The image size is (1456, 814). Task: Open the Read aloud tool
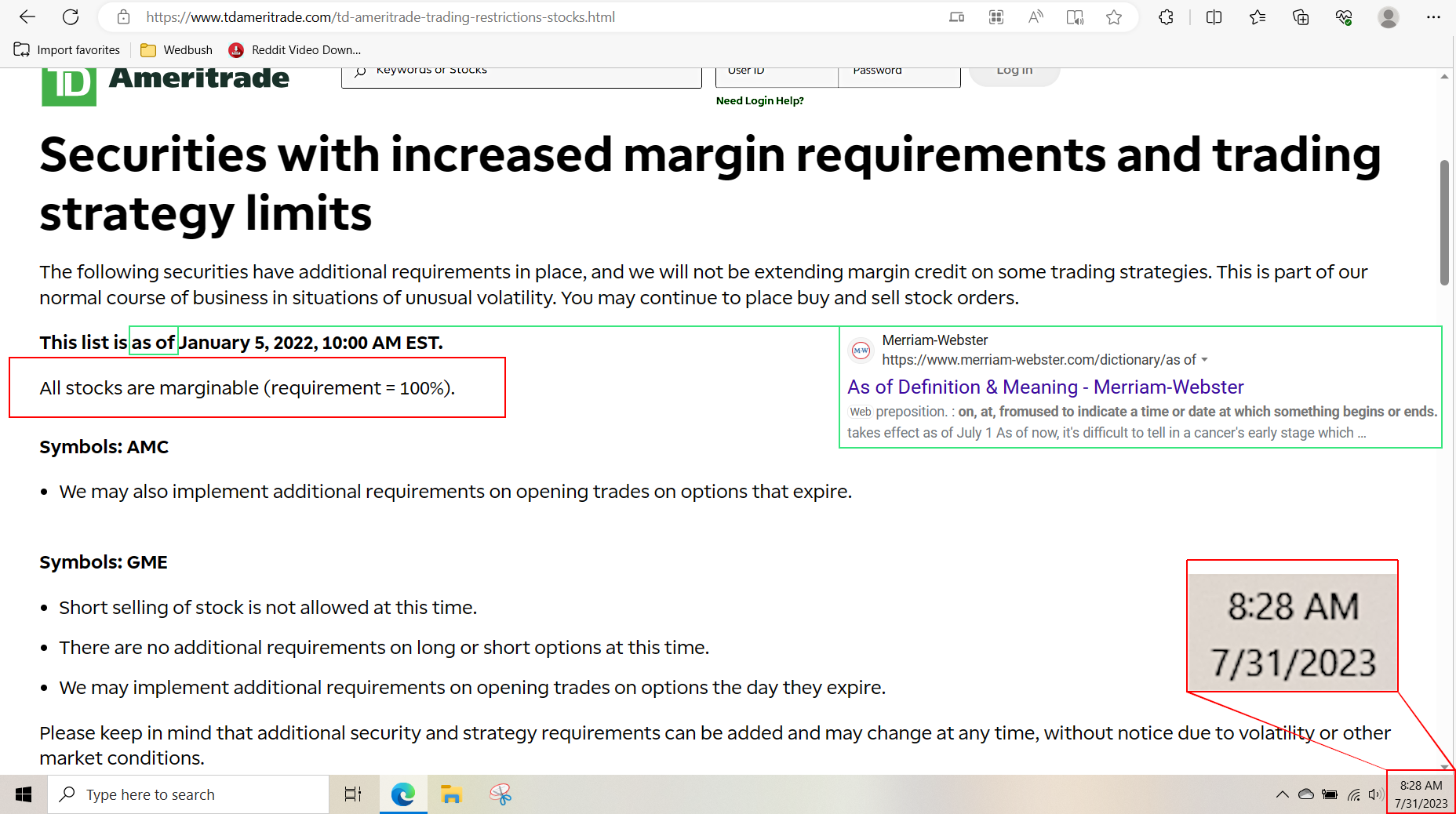(x=1036, y=17)
